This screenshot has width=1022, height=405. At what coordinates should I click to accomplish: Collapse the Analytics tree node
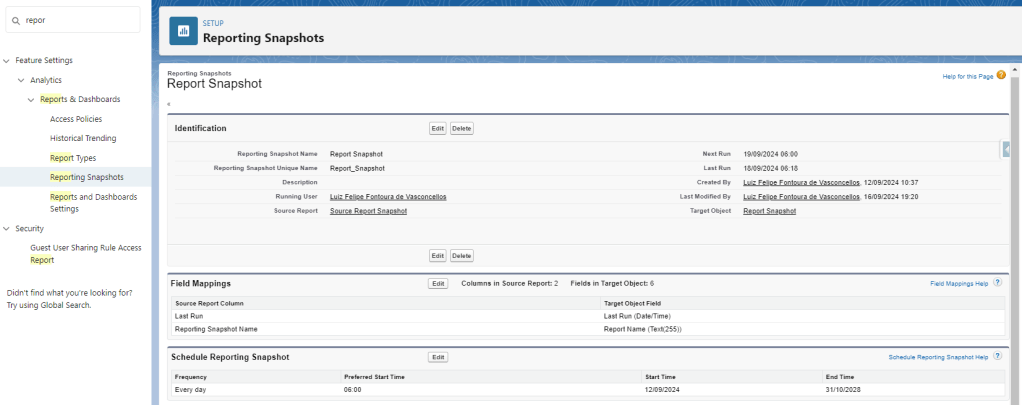[21, 80]
